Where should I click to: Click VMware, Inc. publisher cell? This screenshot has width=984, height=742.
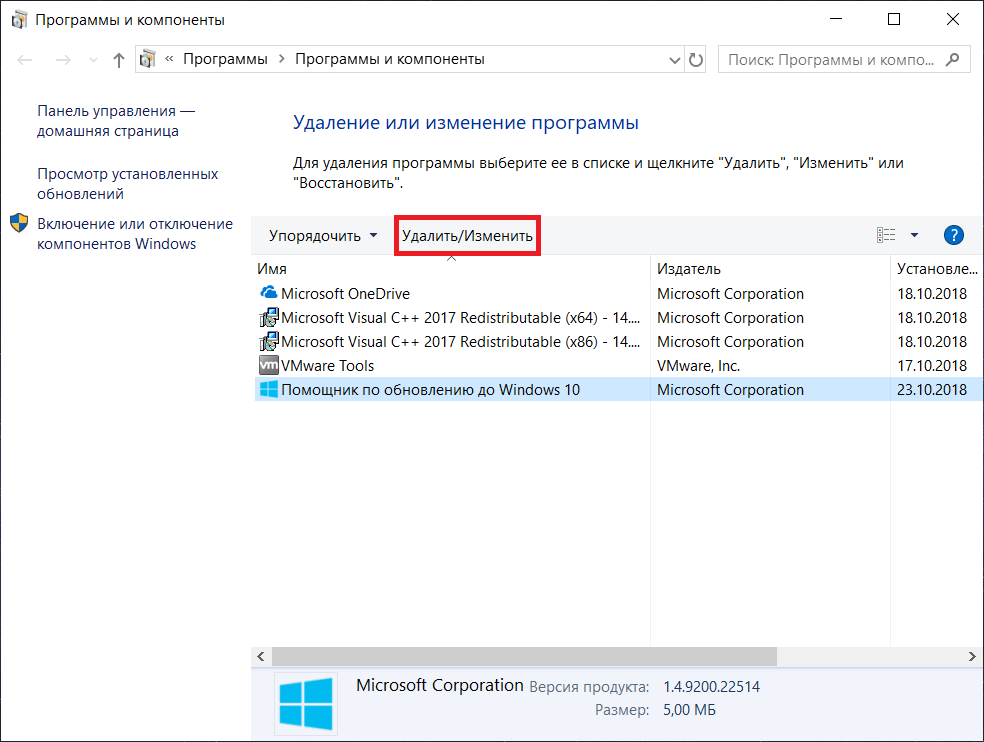point(698,365)
